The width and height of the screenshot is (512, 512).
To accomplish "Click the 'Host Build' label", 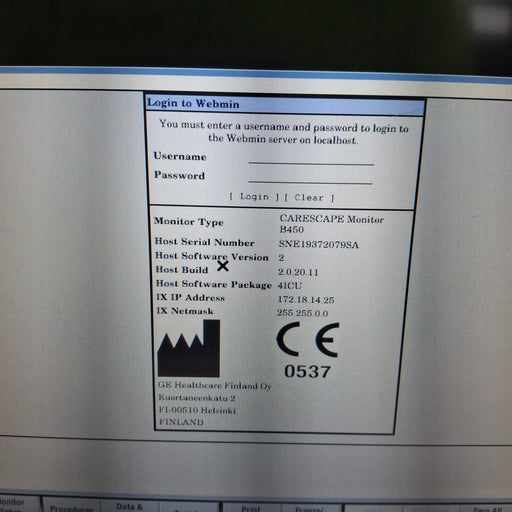I will [x=182, y=270].
